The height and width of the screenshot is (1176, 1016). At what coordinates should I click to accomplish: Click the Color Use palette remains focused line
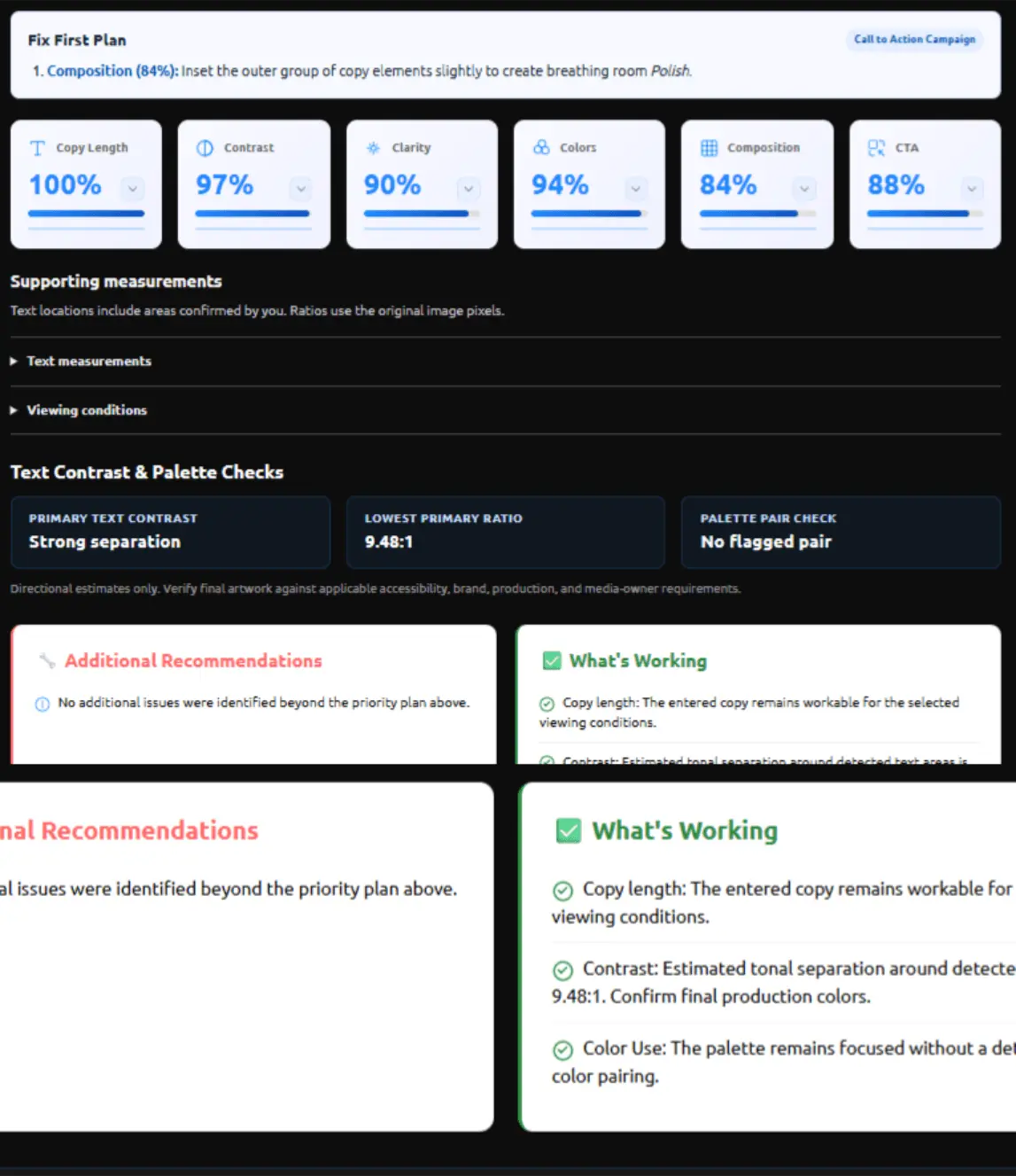click(783, 1062)
